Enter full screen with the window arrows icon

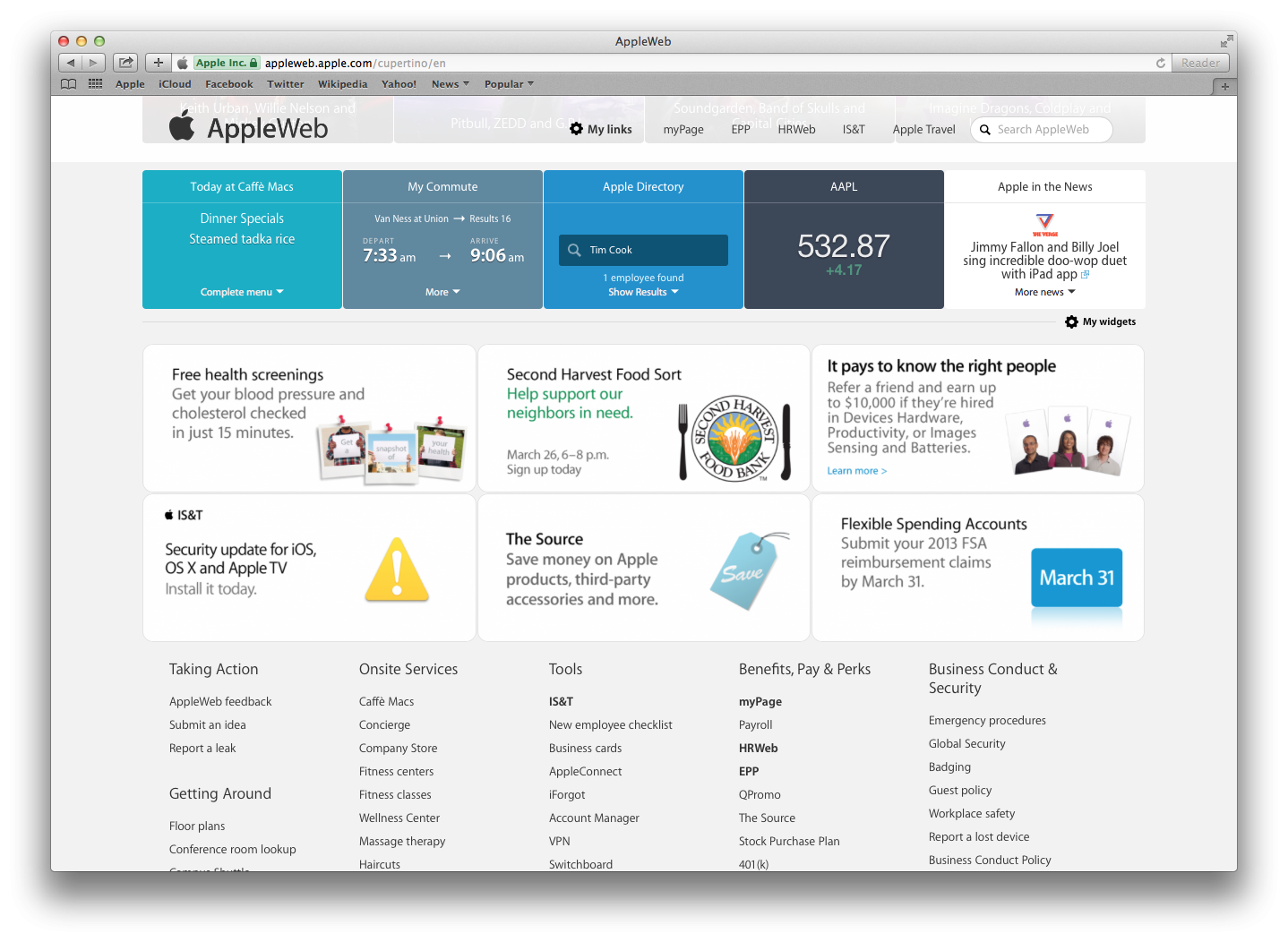[x=1225, y=41]
